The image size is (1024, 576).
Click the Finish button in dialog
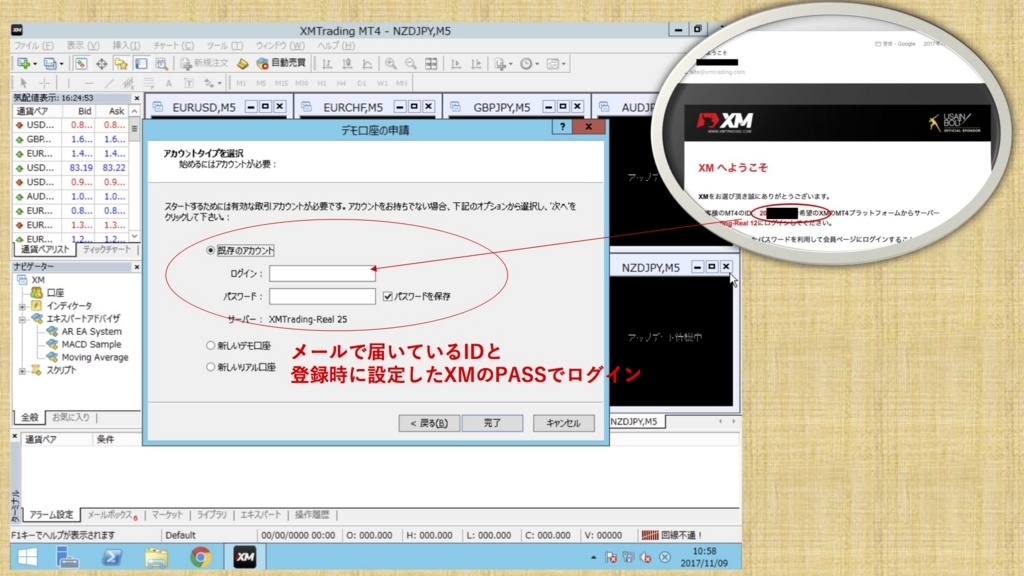[x=492, y=423]
